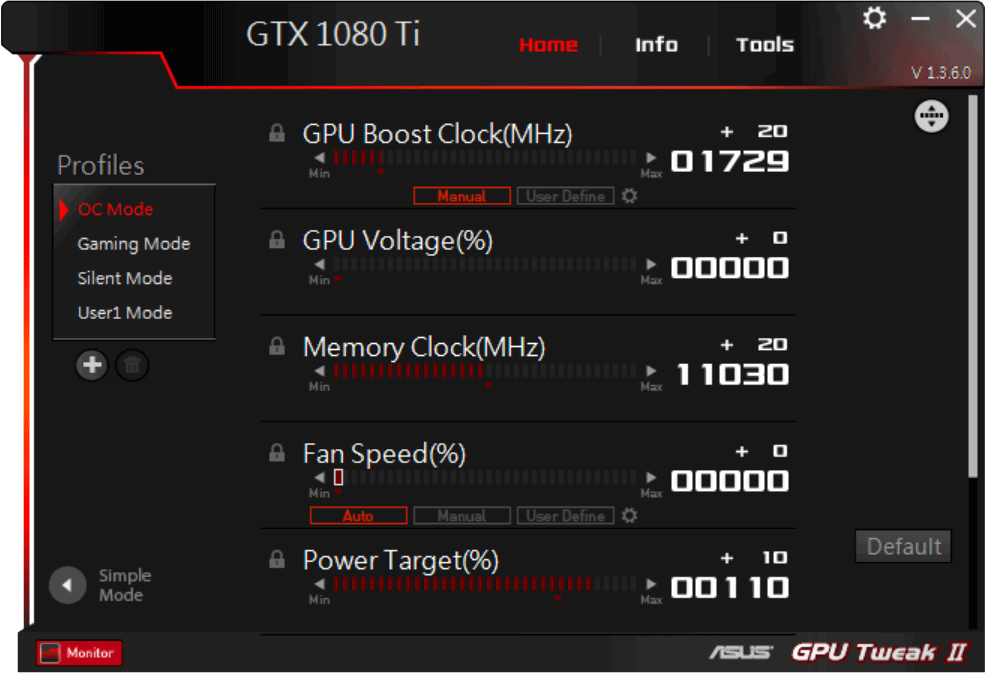Toggle the lock next to GPU Voltage
The height and width of the screenshot is (673, 986).
click(x=277, y=240)
